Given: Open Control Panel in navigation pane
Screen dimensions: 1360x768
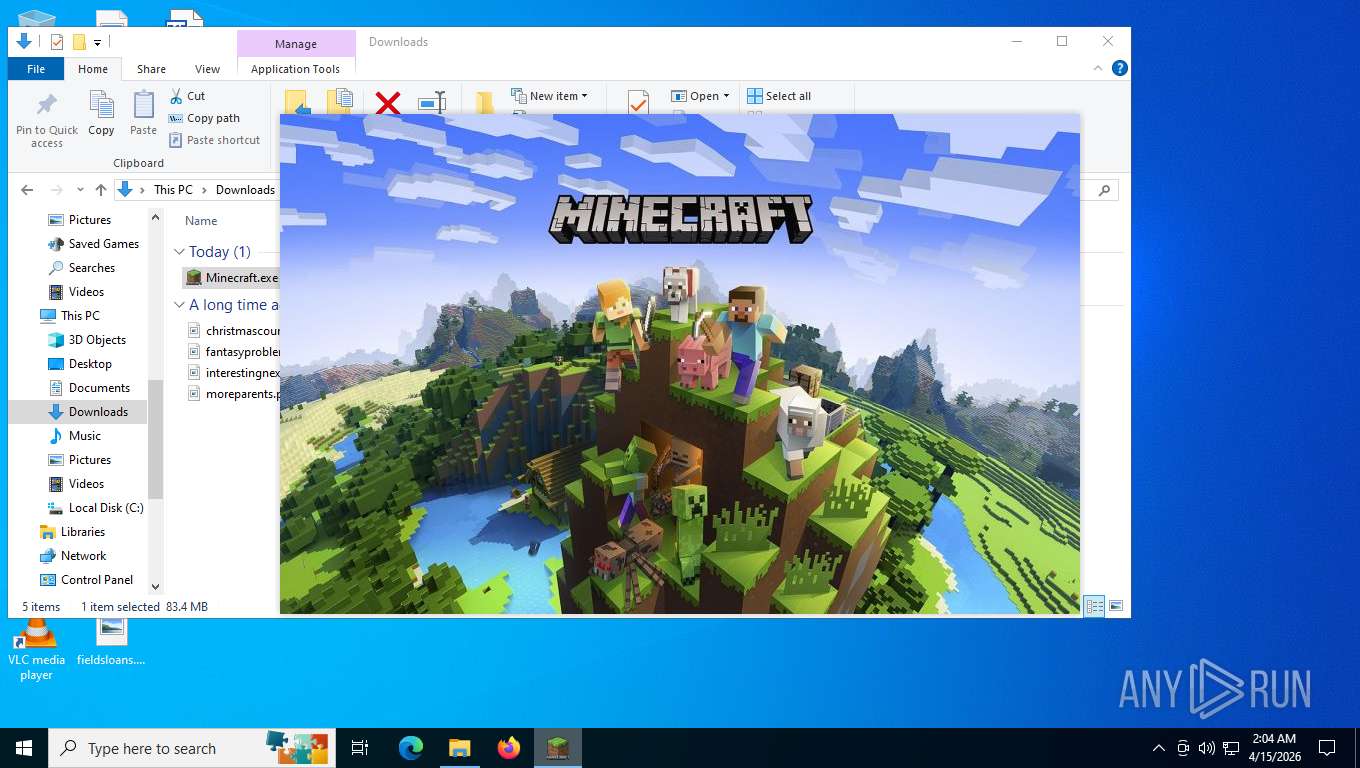Looking at the screenshot, I should pos(86,580).
